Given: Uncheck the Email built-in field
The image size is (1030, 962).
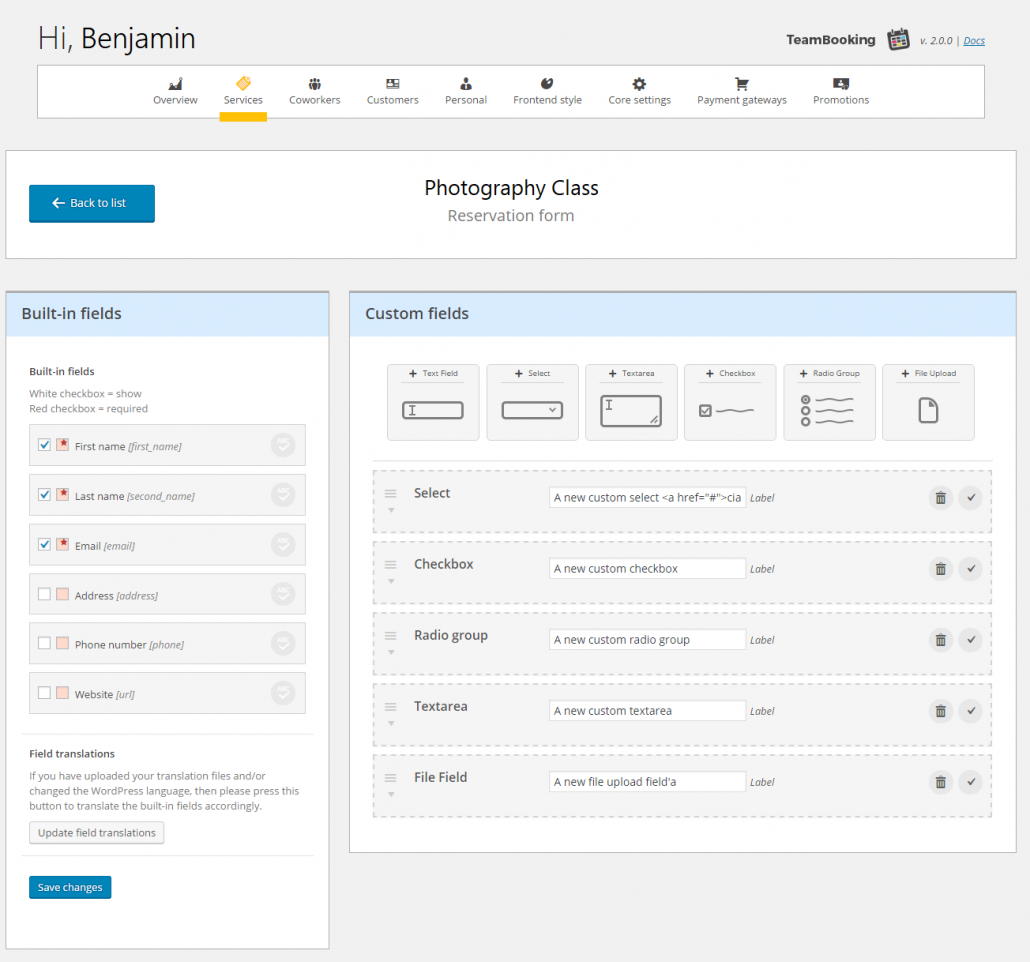Looking at the screenshot, I should [x=42, y=543].
